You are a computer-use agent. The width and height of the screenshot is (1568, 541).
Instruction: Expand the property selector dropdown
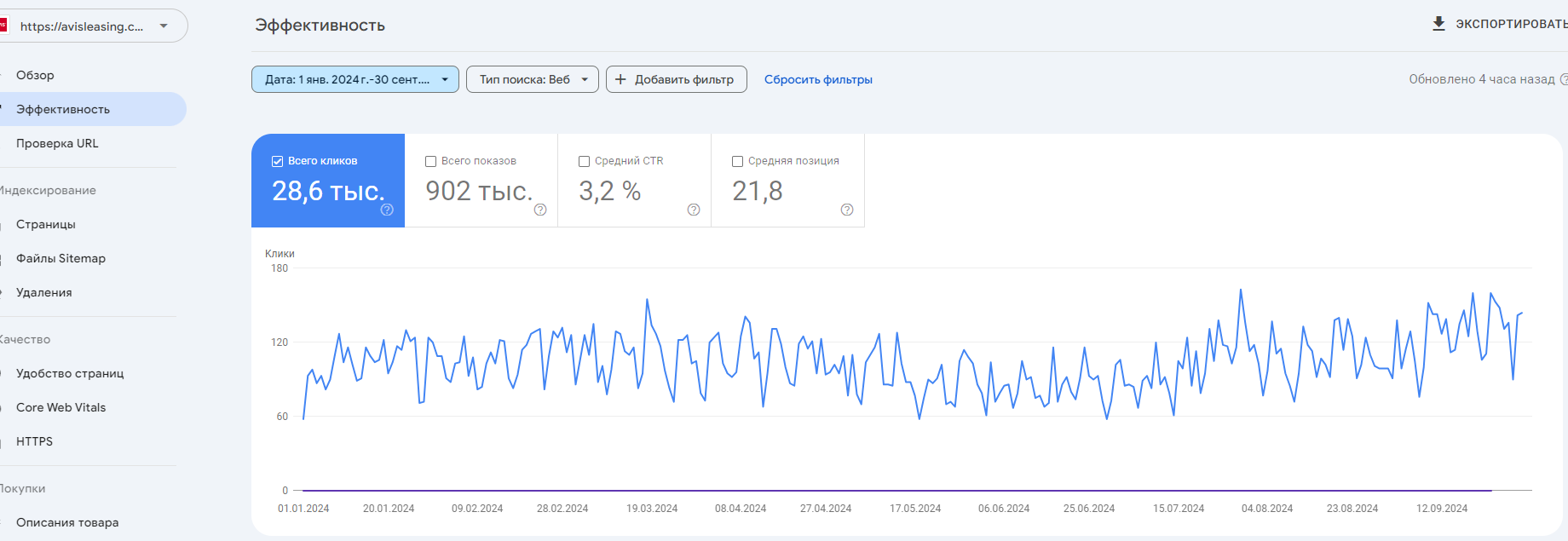tap(164, 26)
